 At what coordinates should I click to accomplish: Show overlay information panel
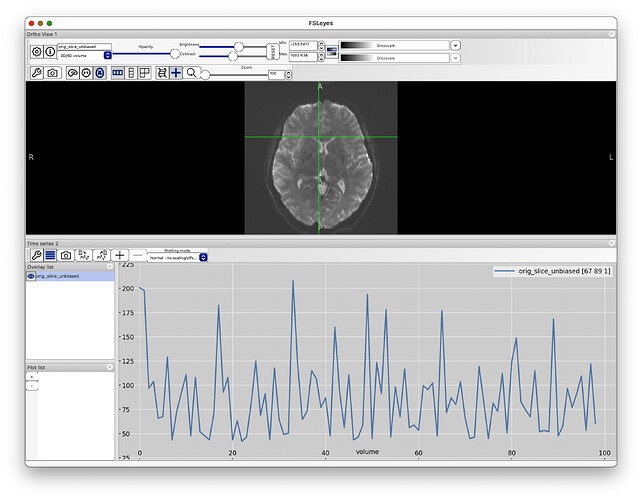click(50, 52)
